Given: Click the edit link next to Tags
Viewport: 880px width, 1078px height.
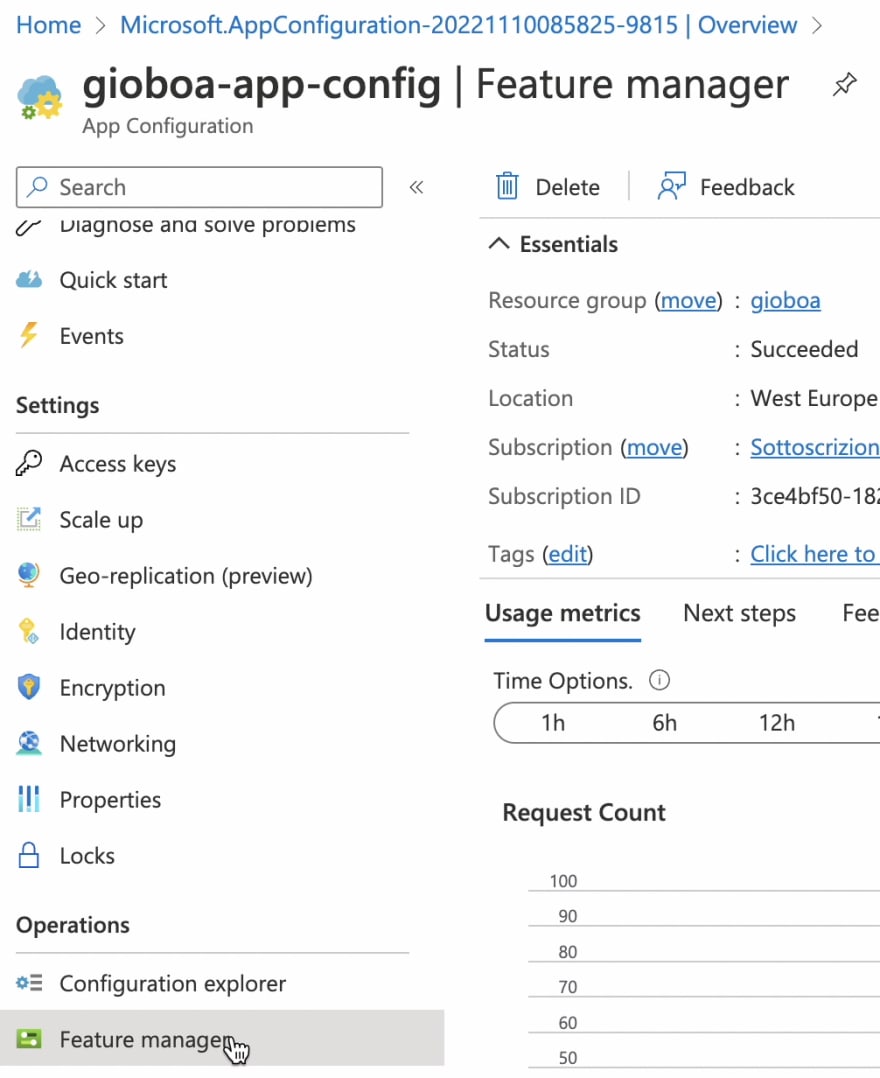Looking at the screenshot, I should click(567, 554).
